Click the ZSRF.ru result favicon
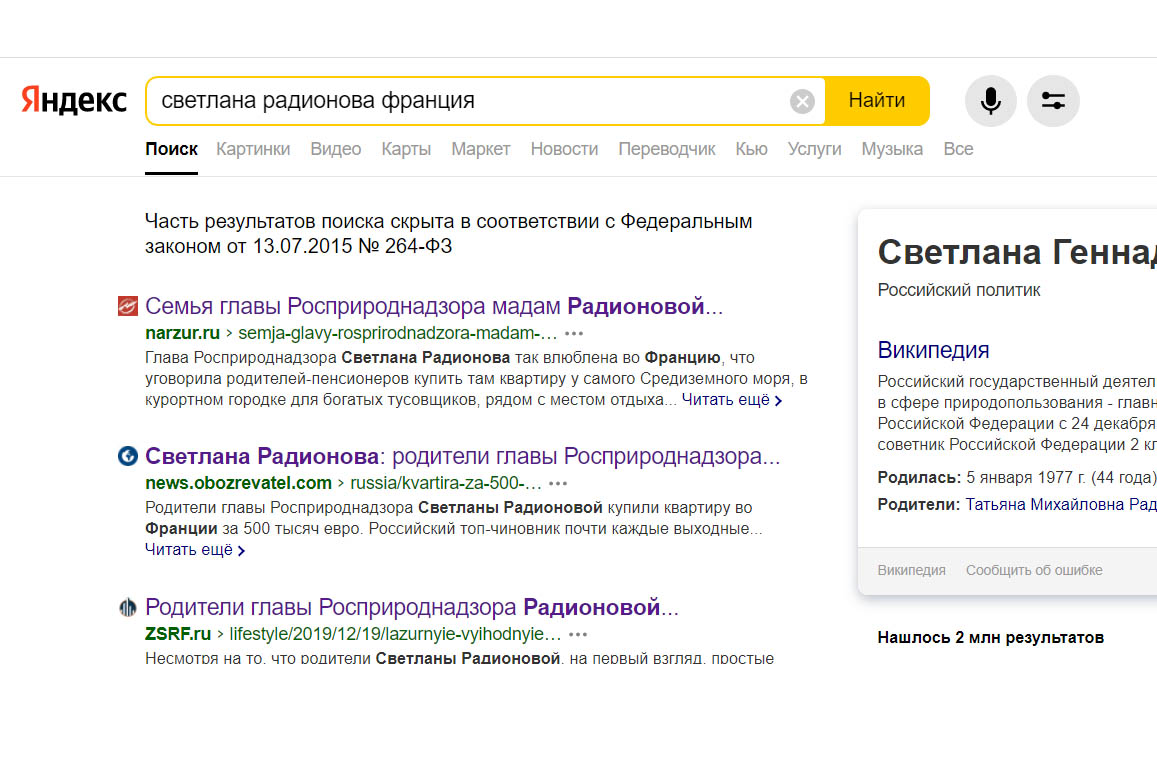The width and height of the screenshot is (1157, 771). click(128, 607)
